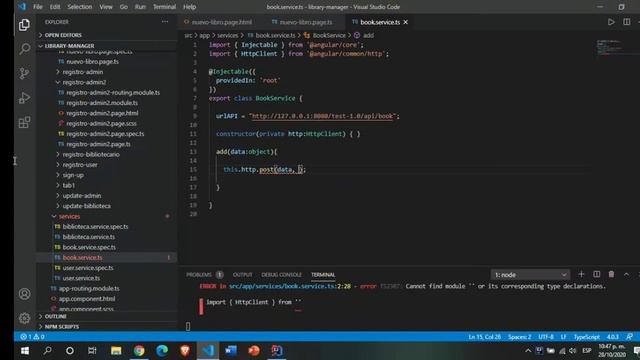Open Explorer more actions ellipsis

[x=165, y=22]
